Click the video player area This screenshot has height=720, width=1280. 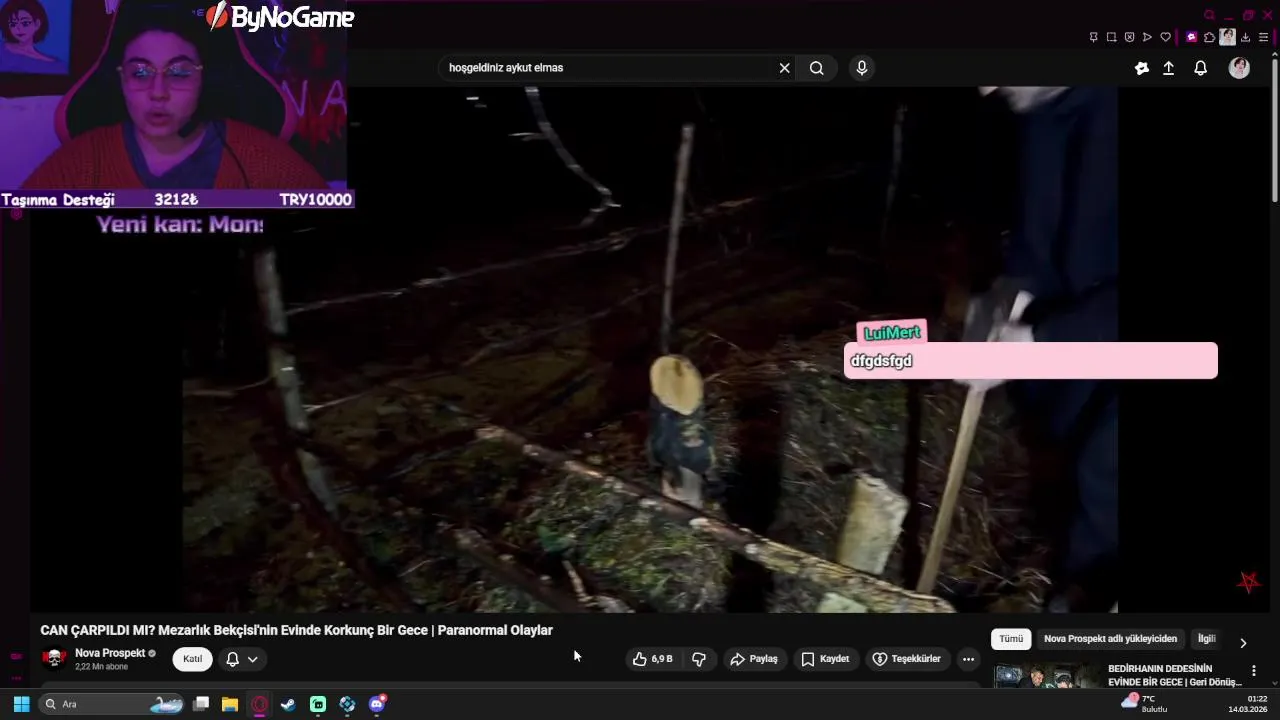tap(650, 349)
